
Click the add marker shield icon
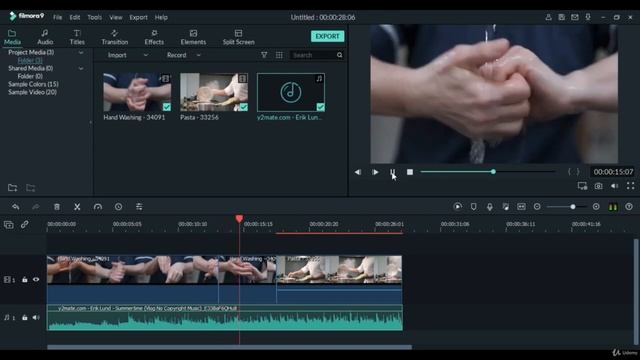coord(473,207)
